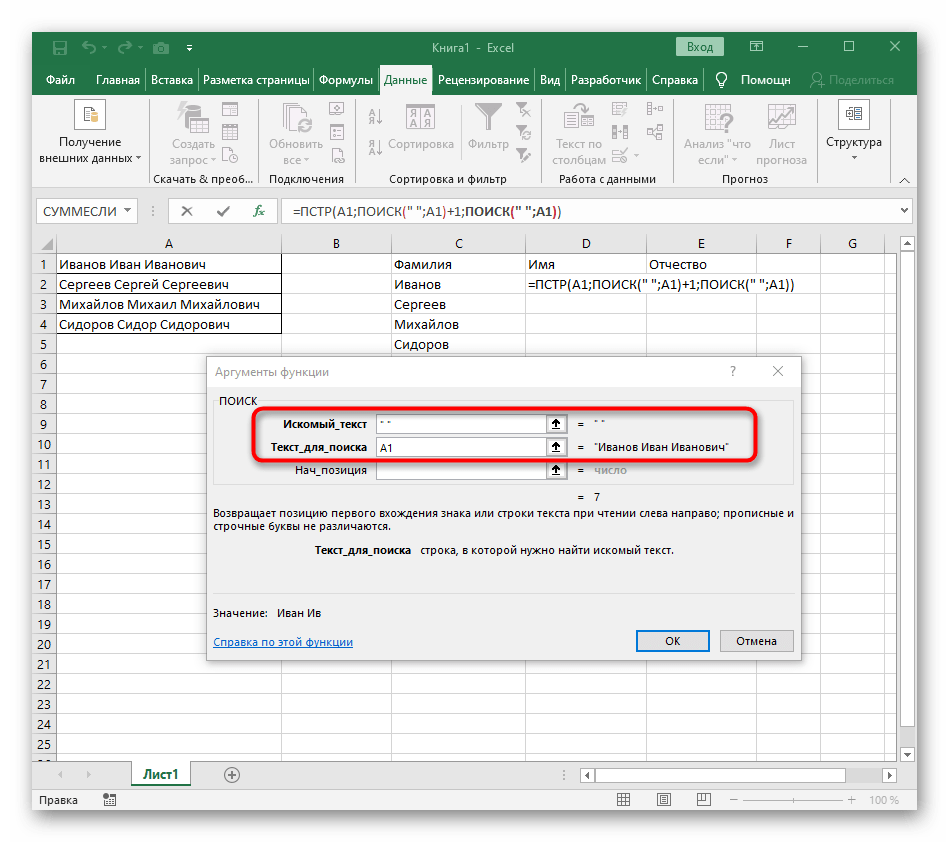Image resolution: width=949 pixels, height=842 pixels.
Task: Click the Вход sign-in button
Action: coord(700,47)
